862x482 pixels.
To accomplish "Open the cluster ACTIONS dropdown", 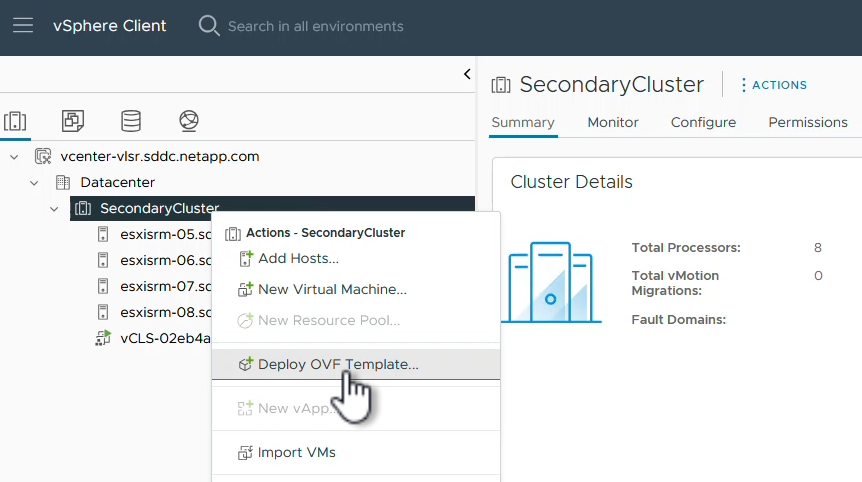I will tap(773, 85).
